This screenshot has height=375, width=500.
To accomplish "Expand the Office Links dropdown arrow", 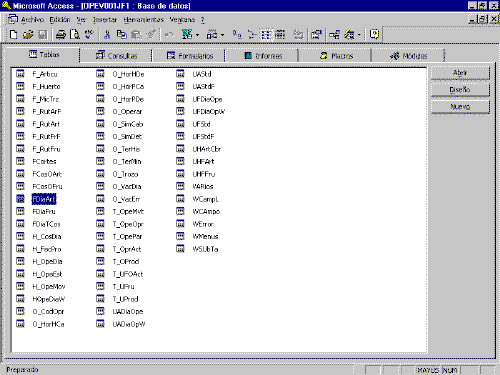I will click(x=197, y=35).
